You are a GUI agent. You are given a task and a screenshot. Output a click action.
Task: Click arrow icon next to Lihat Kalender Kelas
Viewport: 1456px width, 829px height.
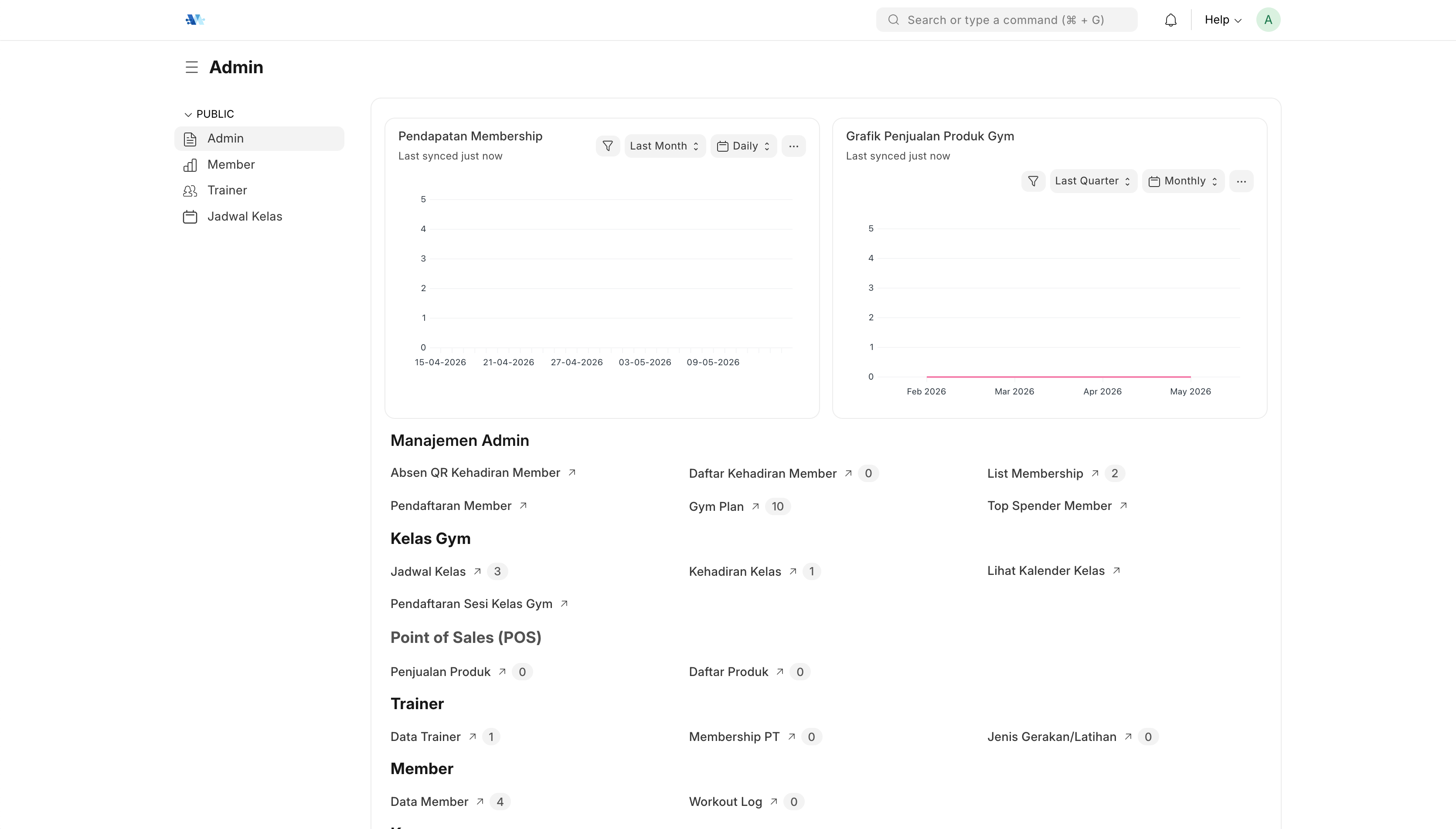coord(1116,571)
